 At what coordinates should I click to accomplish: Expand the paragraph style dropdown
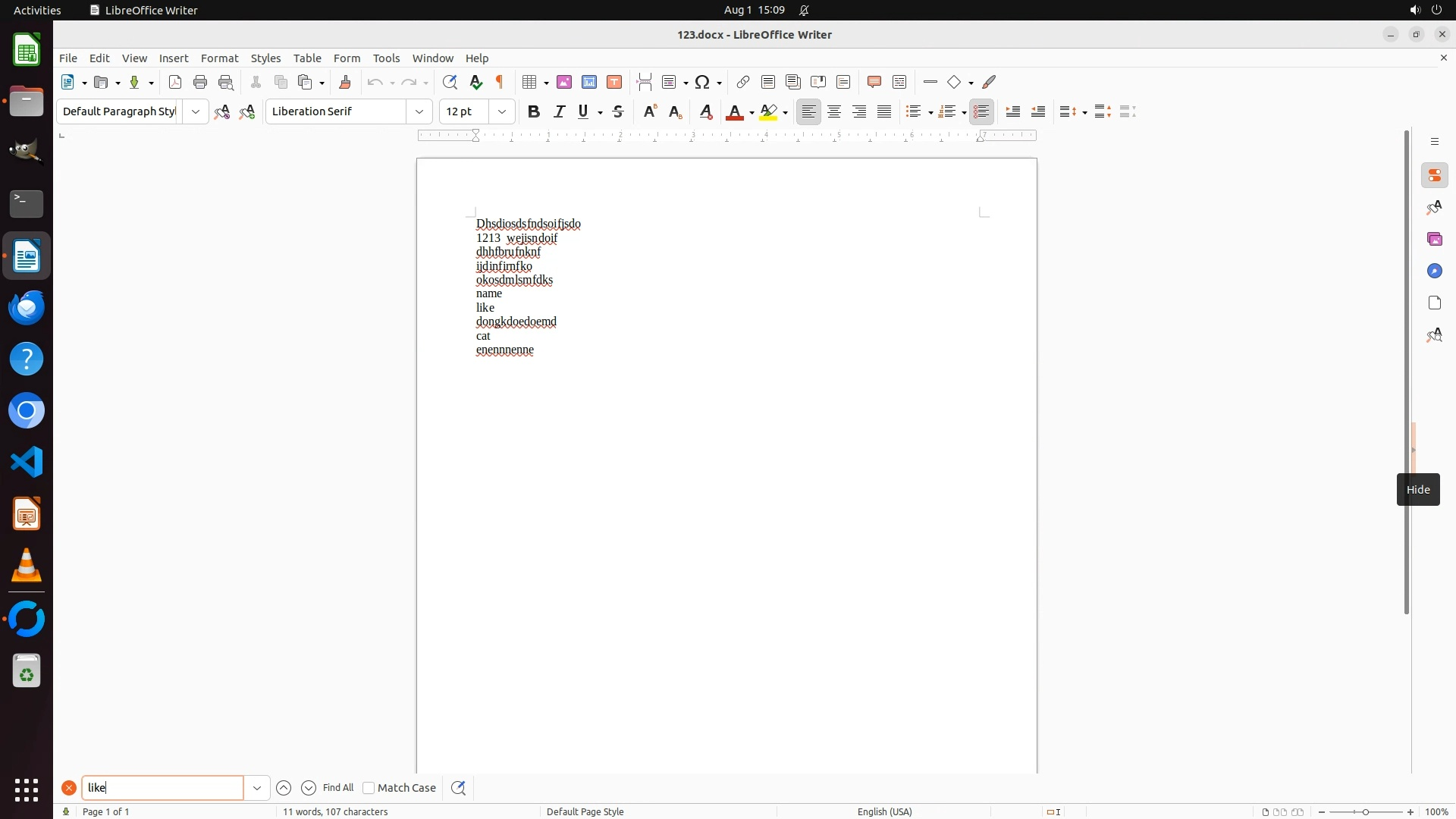196,111
